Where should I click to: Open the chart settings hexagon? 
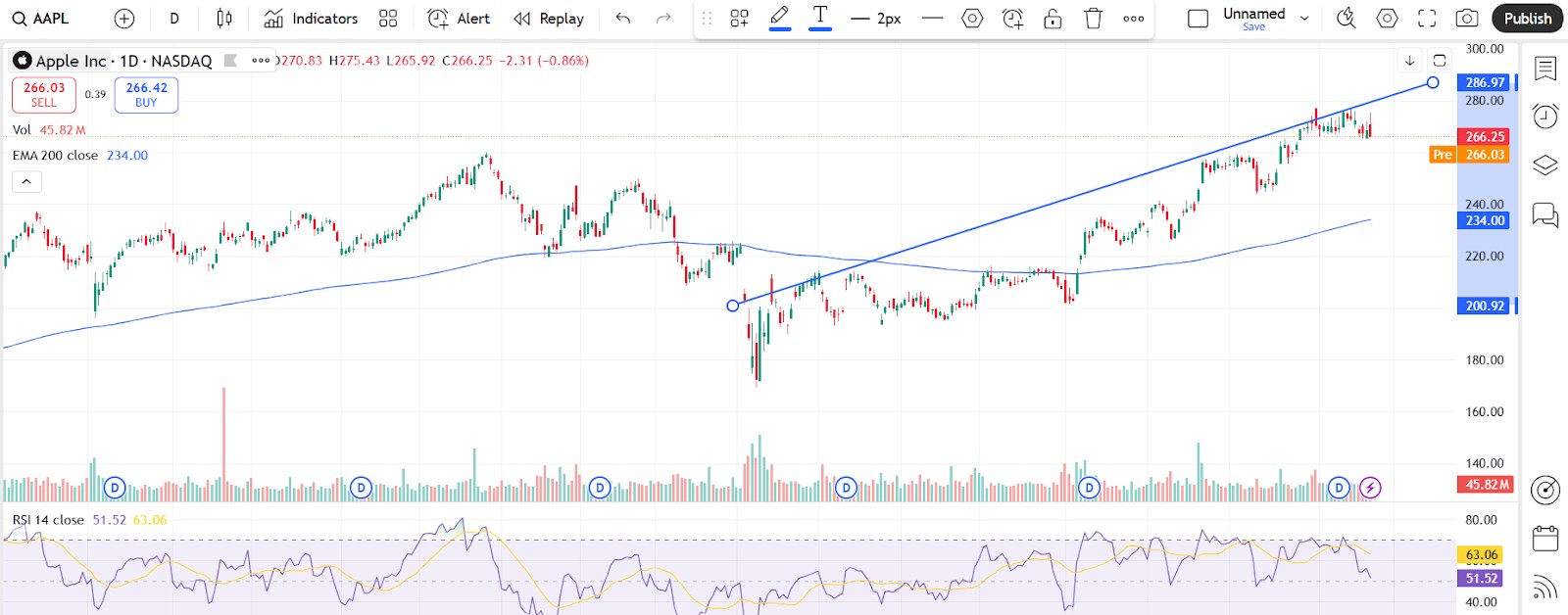(x=1387, y=19)
